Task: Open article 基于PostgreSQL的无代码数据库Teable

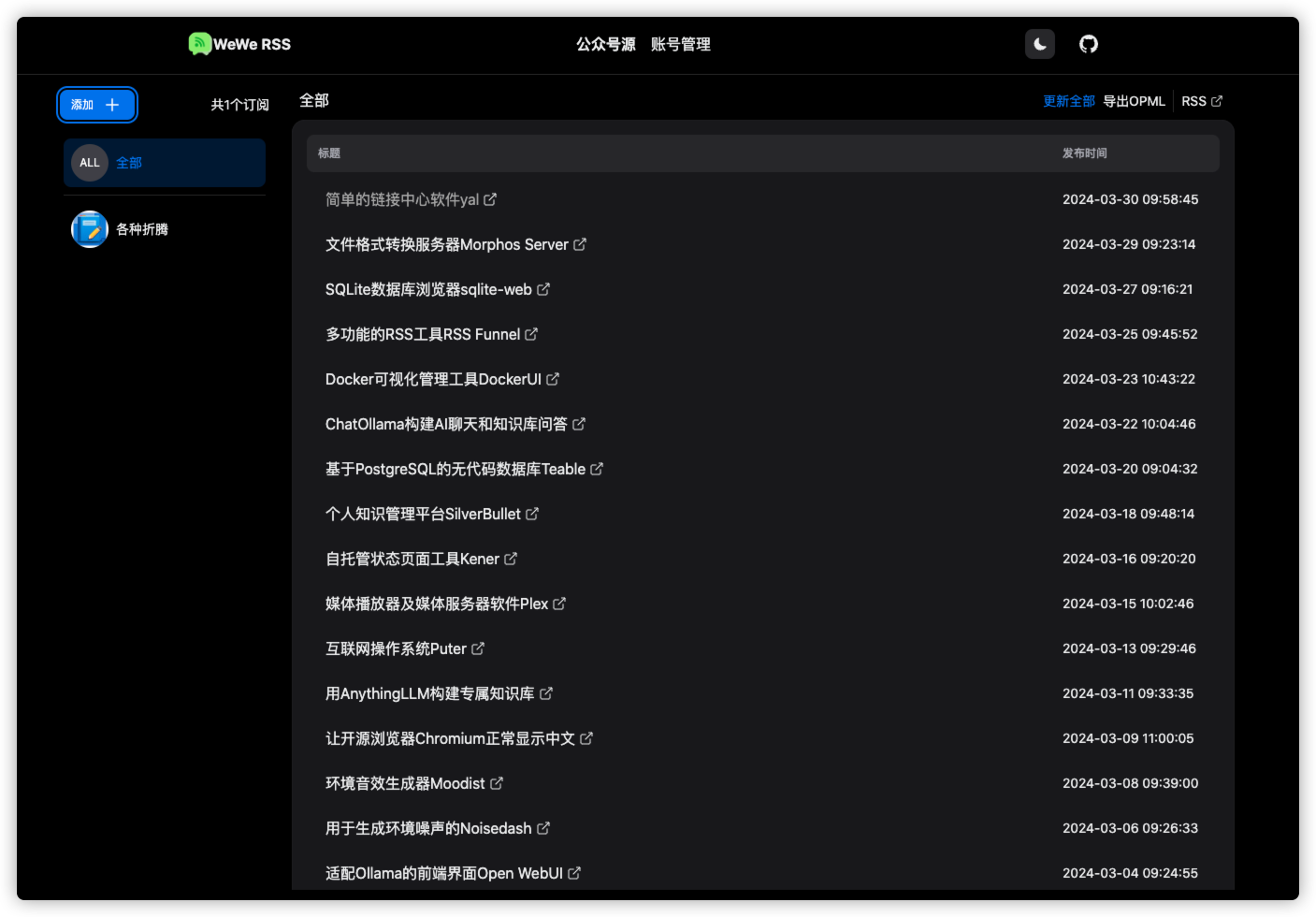Action: 456,469
